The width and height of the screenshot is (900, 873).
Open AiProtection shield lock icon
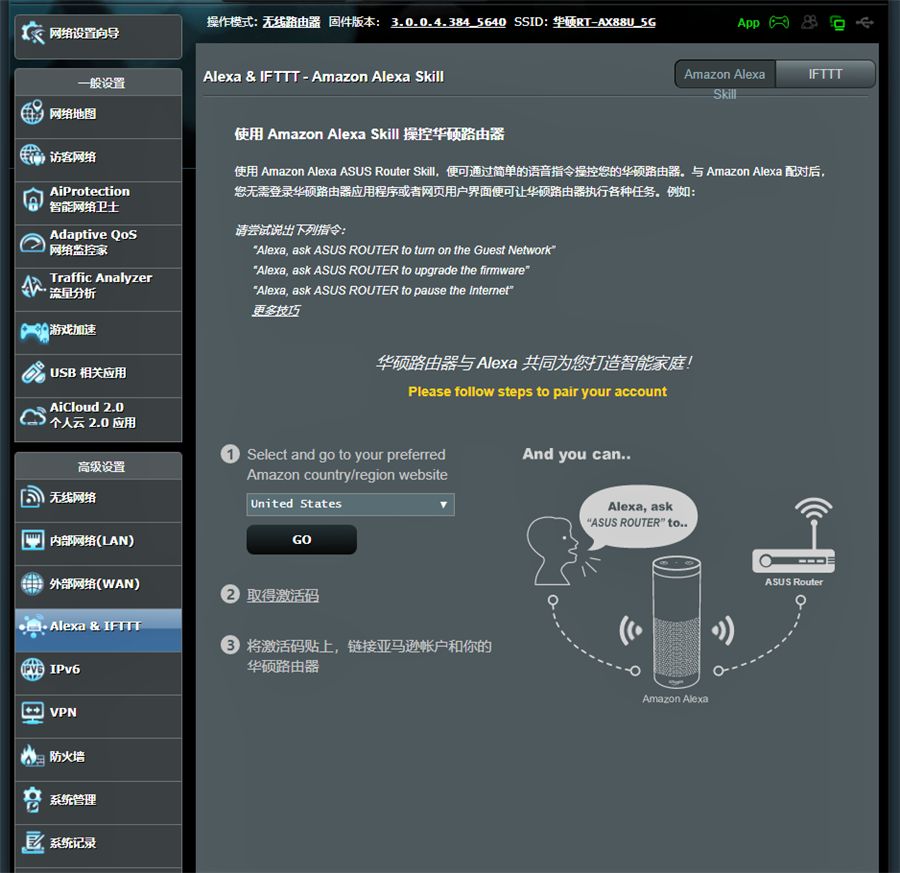pyautogui.click(x=32, y=199)
